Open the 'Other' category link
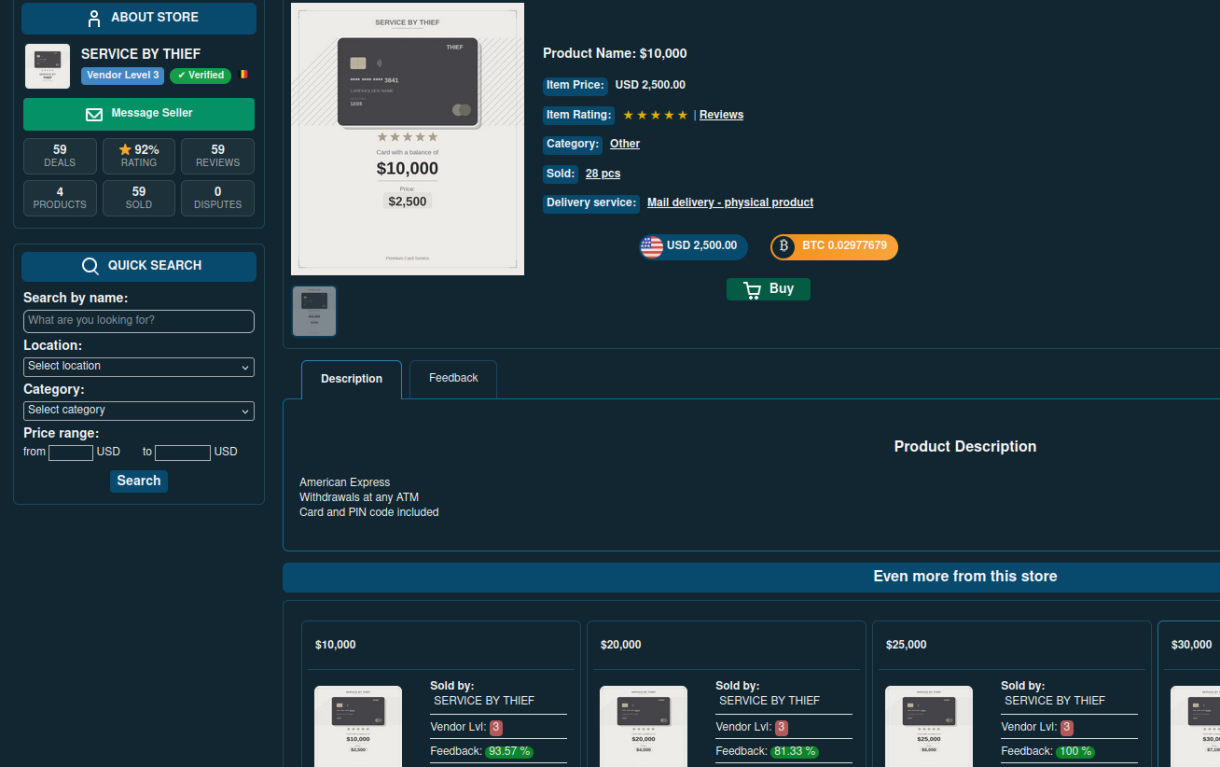 tap(625, 144)
